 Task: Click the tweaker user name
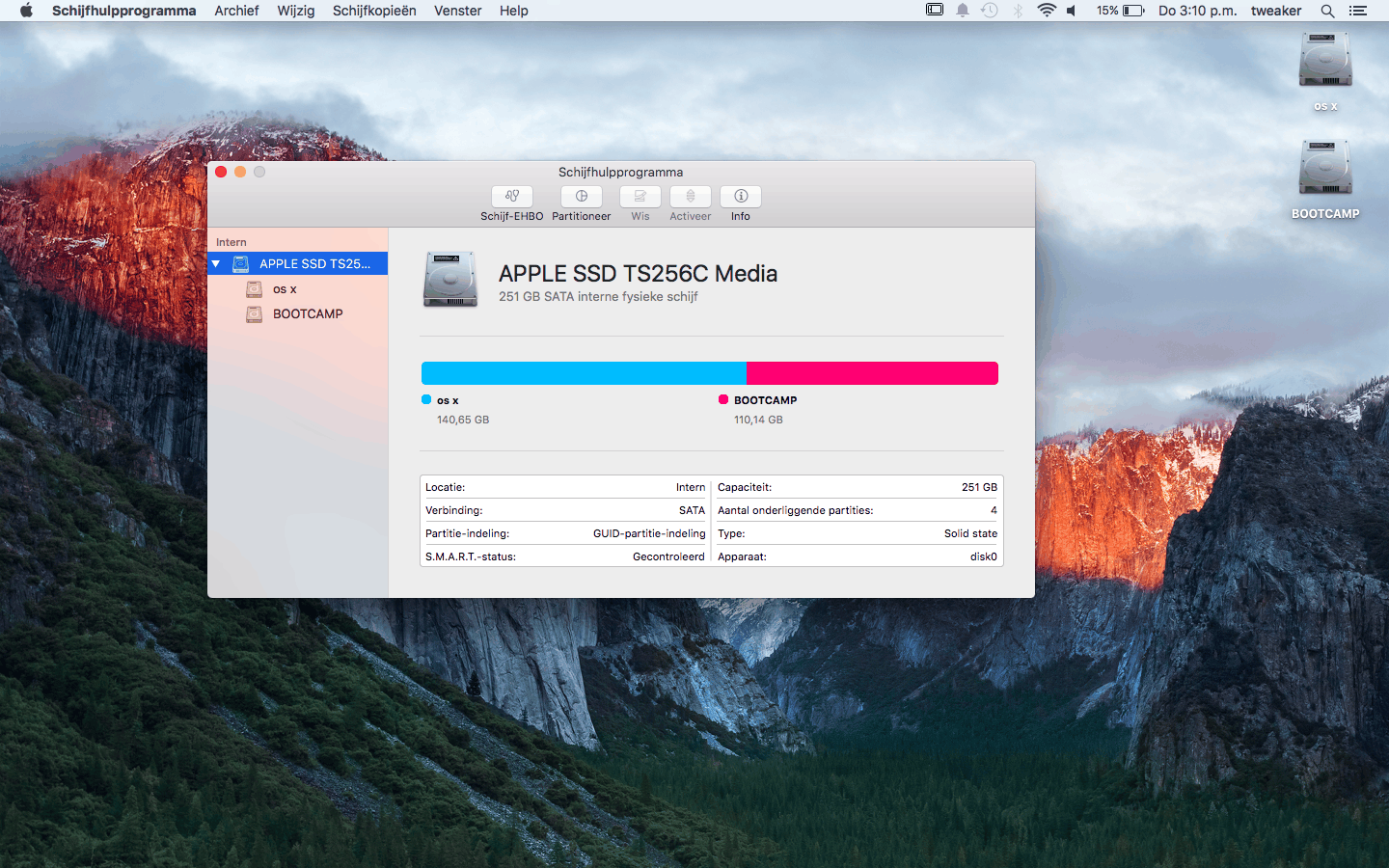pyautogui.click(x=1276, y=11)
